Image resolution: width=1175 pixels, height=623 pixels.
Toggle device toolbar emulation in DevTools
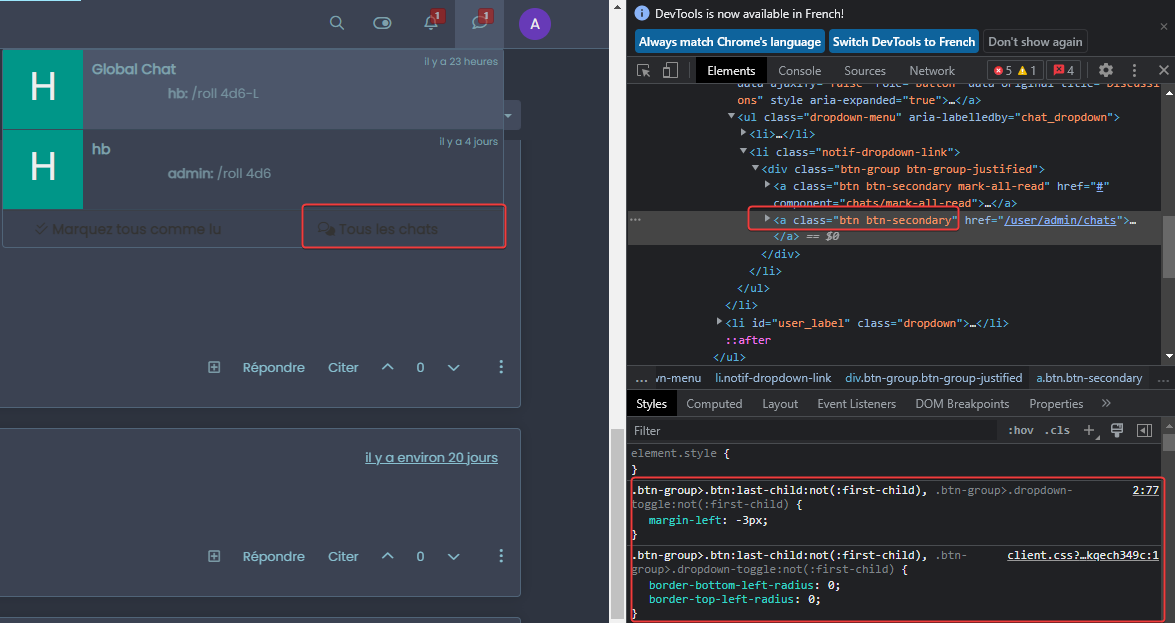click(x=670, y=71)
